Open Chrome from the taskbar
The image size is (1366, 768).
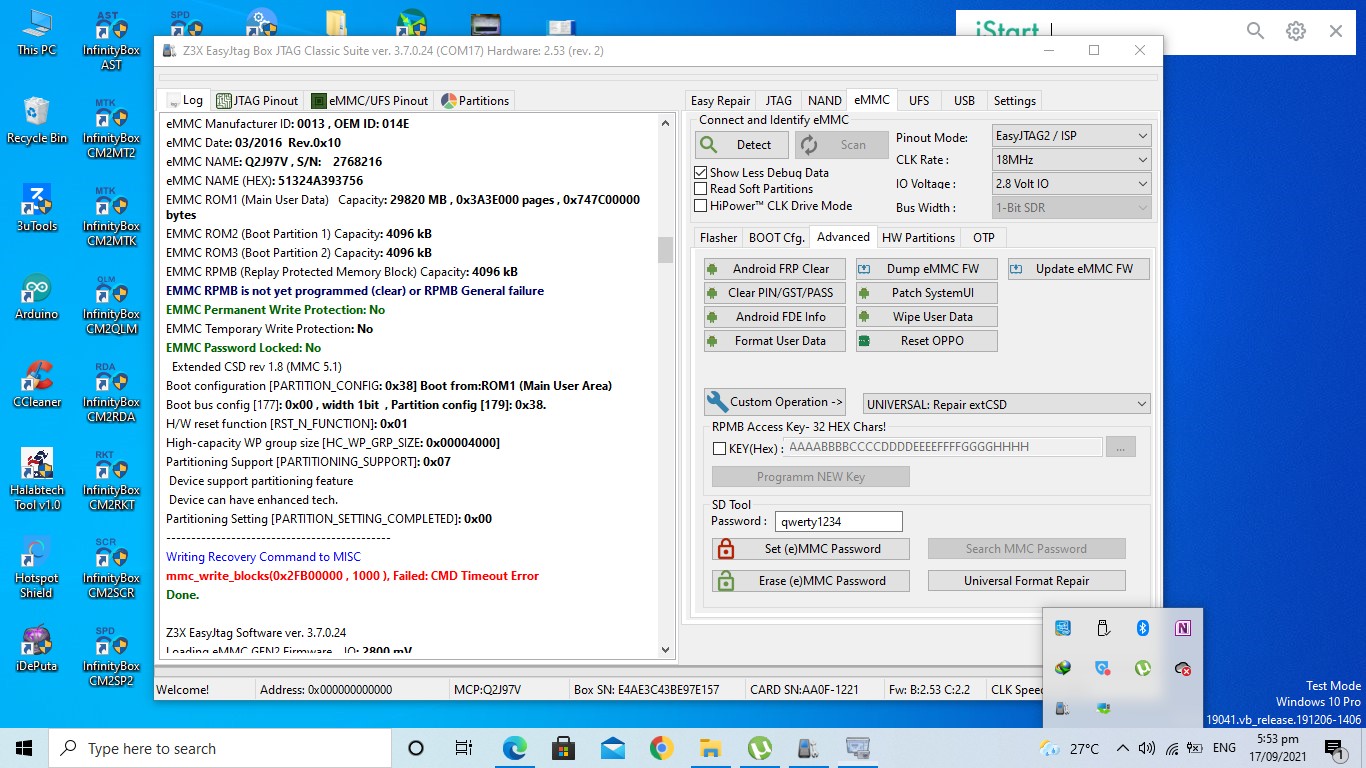coord(661,748)
